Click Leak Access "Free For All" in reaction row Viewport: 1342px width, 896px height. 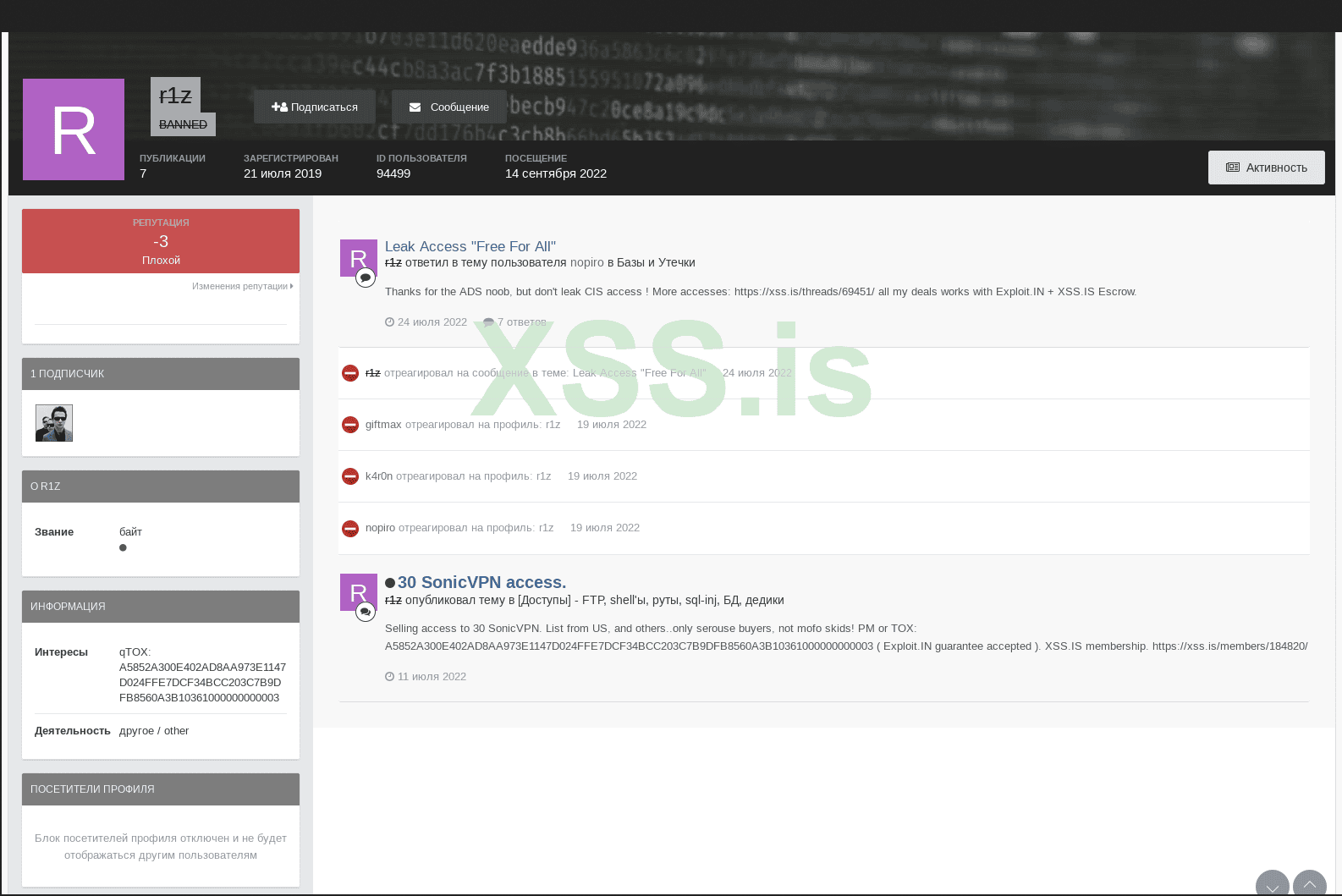point(639,373)
